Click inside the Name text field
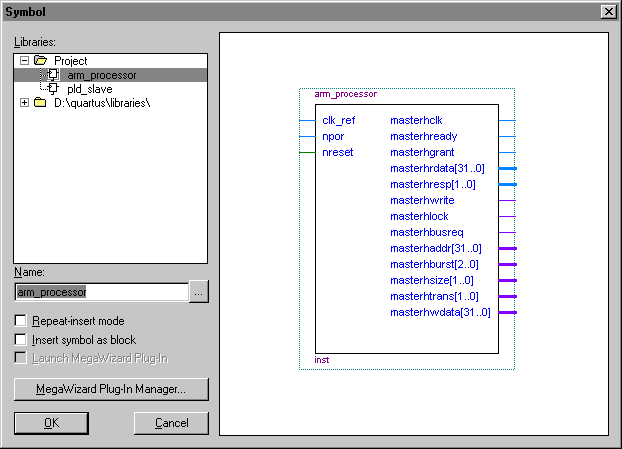 (x=100, y=292)
